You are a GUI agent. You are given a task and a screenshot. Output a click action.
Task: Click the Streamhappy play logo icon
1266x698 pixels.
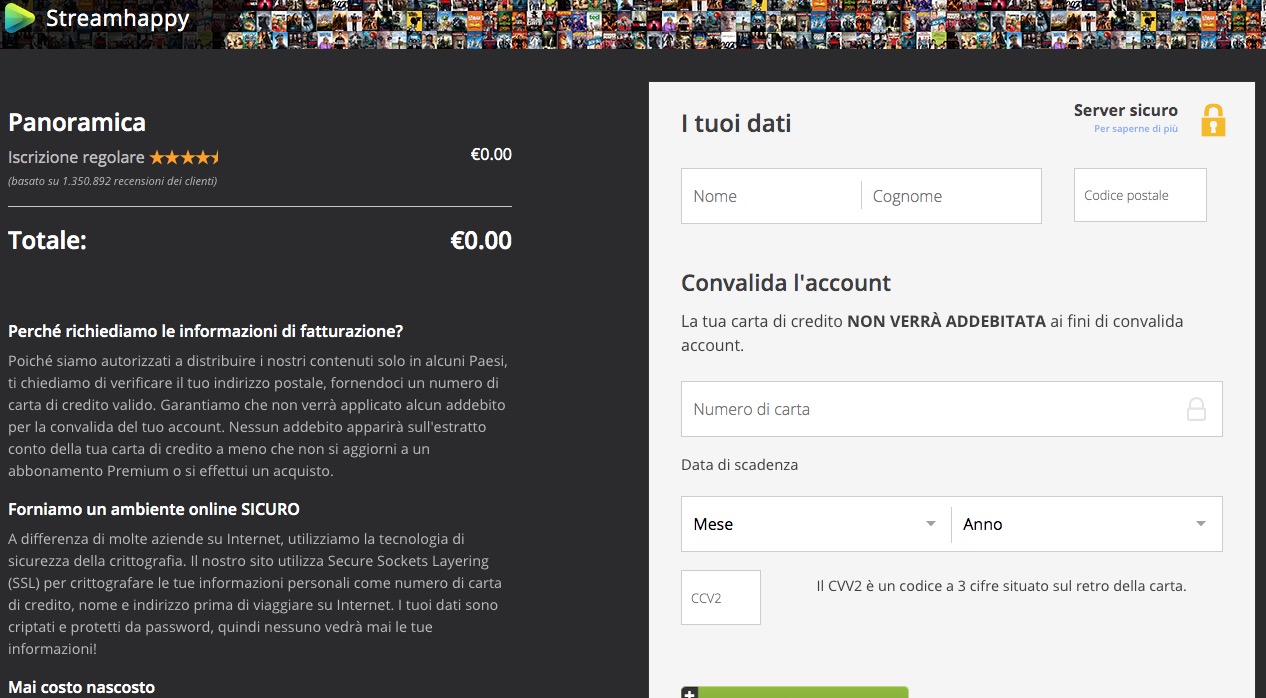[19, 18]
